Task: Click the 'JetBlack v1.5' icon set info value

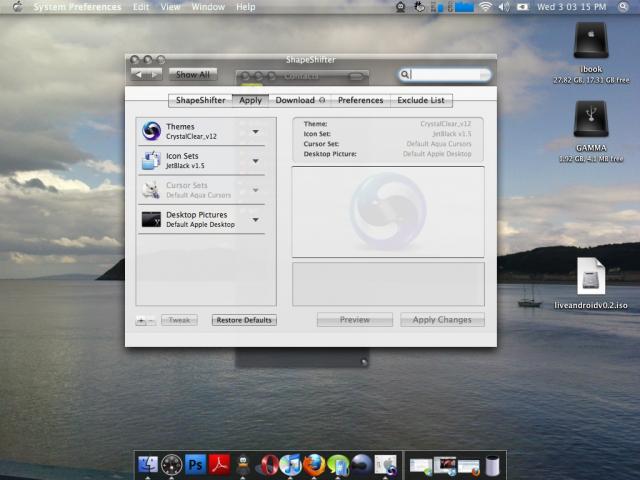Action: tap(452, 134)
